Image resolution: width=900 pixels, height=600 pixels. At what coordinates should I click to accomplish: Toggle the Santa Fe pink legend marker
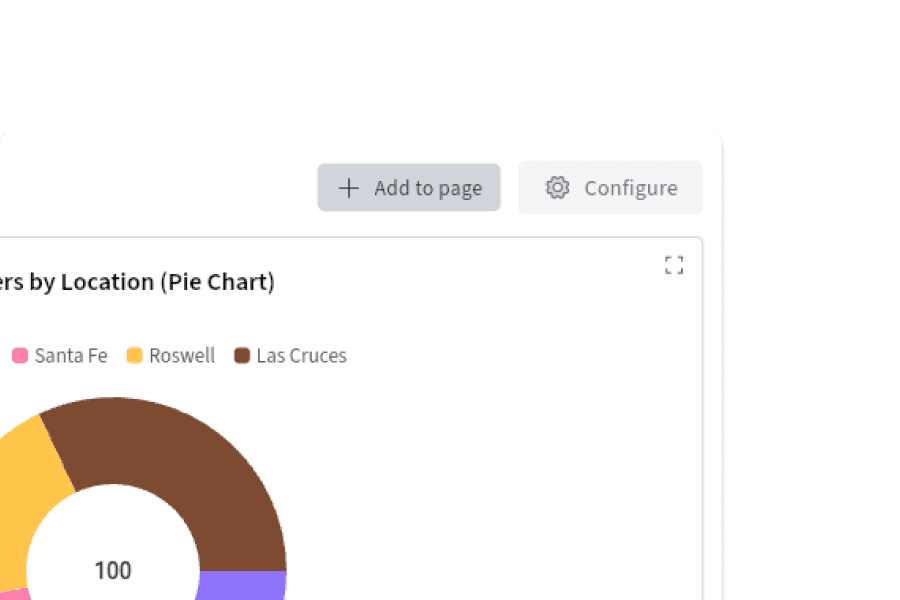pyautogui.click(x=20, y=355)
